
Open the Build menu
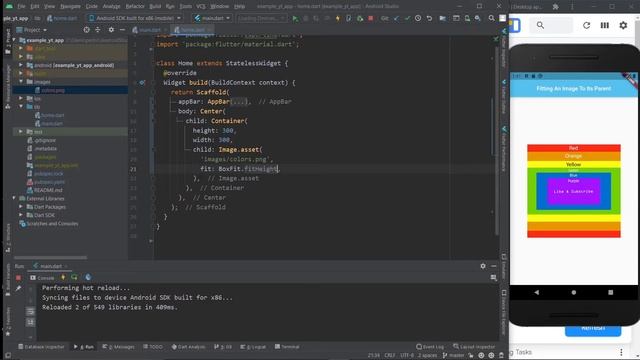point(155,7)
